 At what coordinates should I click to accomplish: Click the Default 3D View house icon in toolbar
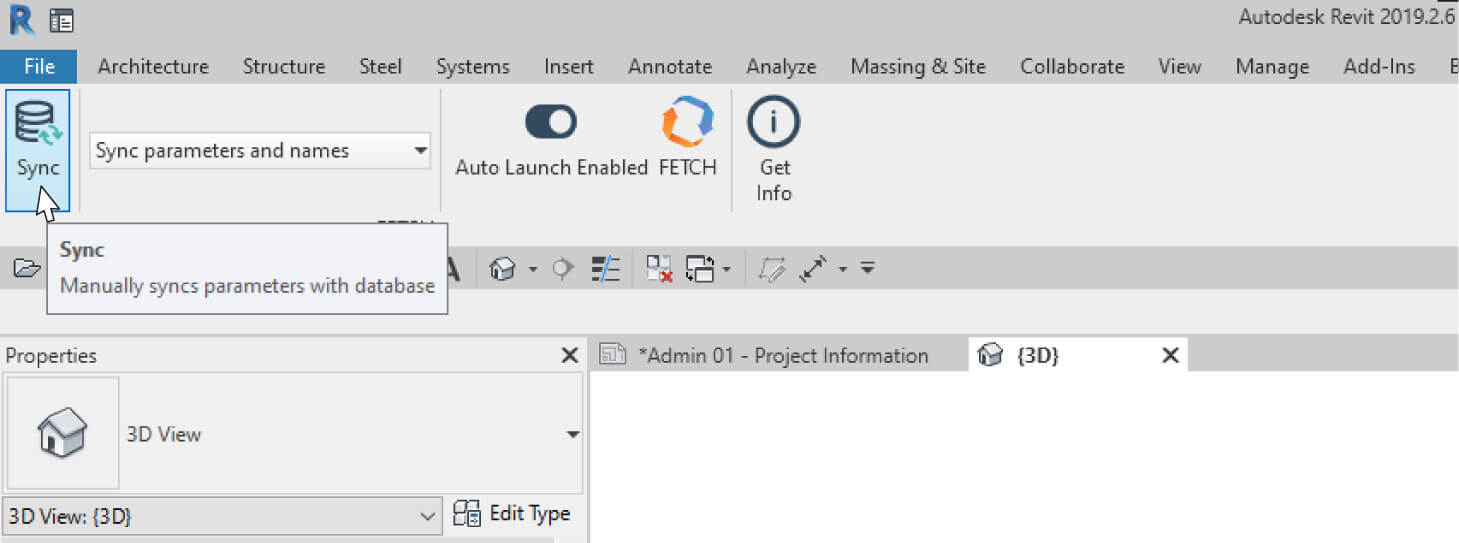tap(503, 268)
